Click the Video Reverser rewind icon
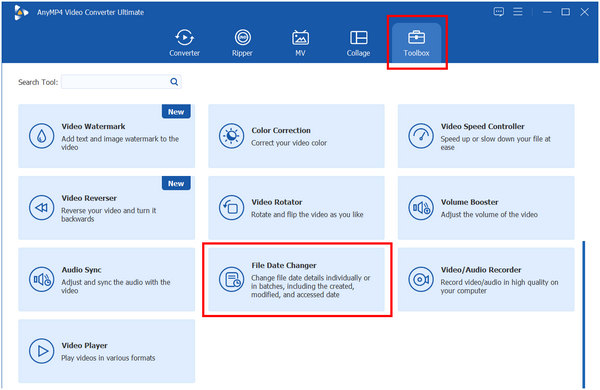This screenshot has width=600, height=390. pos(41,207)
